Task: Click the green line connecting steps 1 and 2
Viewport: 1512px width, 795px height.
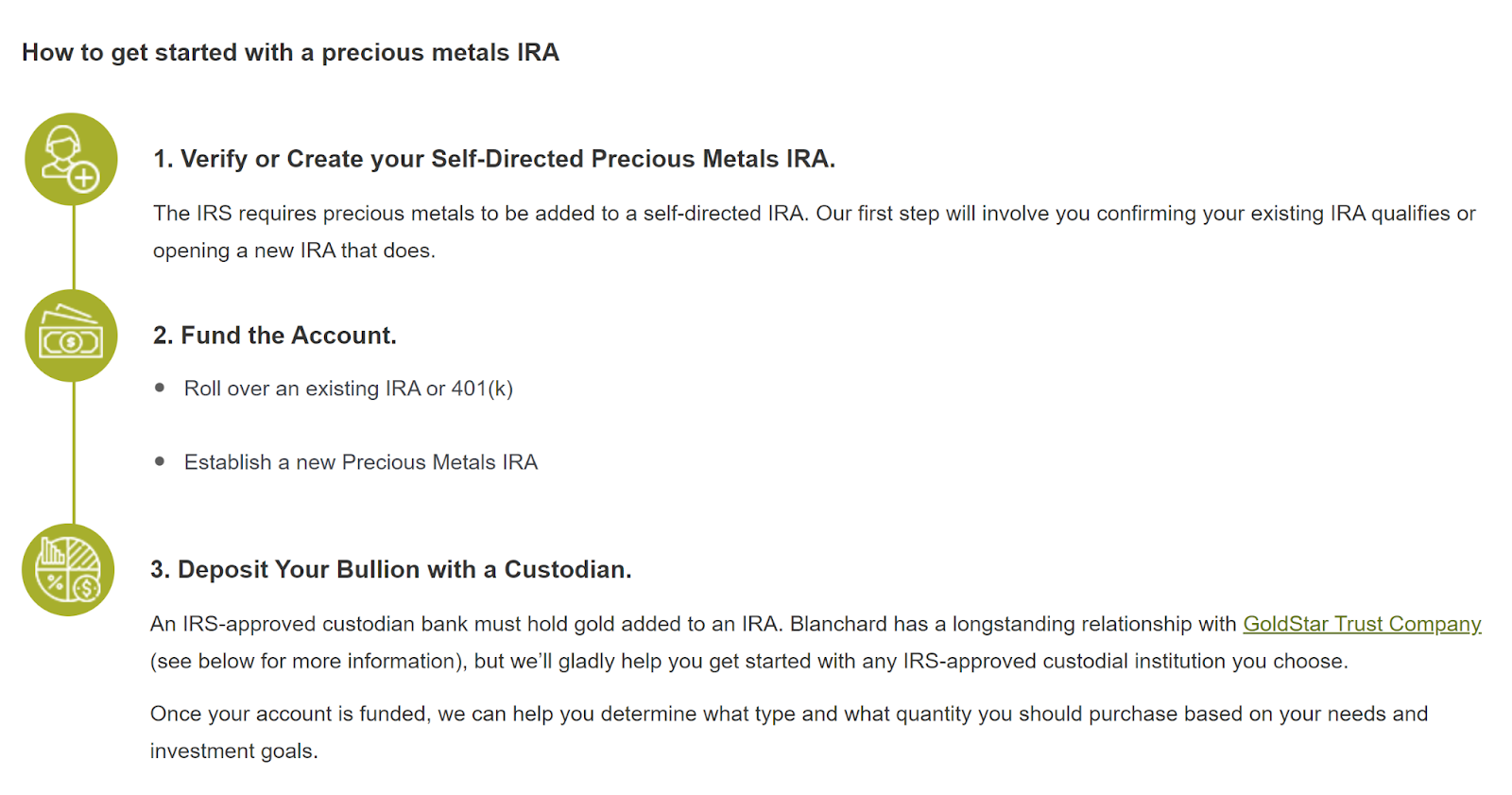Action: coord(74,248)
